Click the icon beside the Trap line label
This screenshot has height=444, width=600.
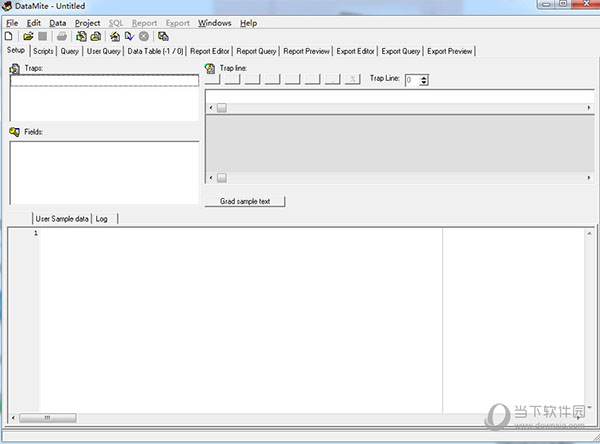click(x=210, y=69)
